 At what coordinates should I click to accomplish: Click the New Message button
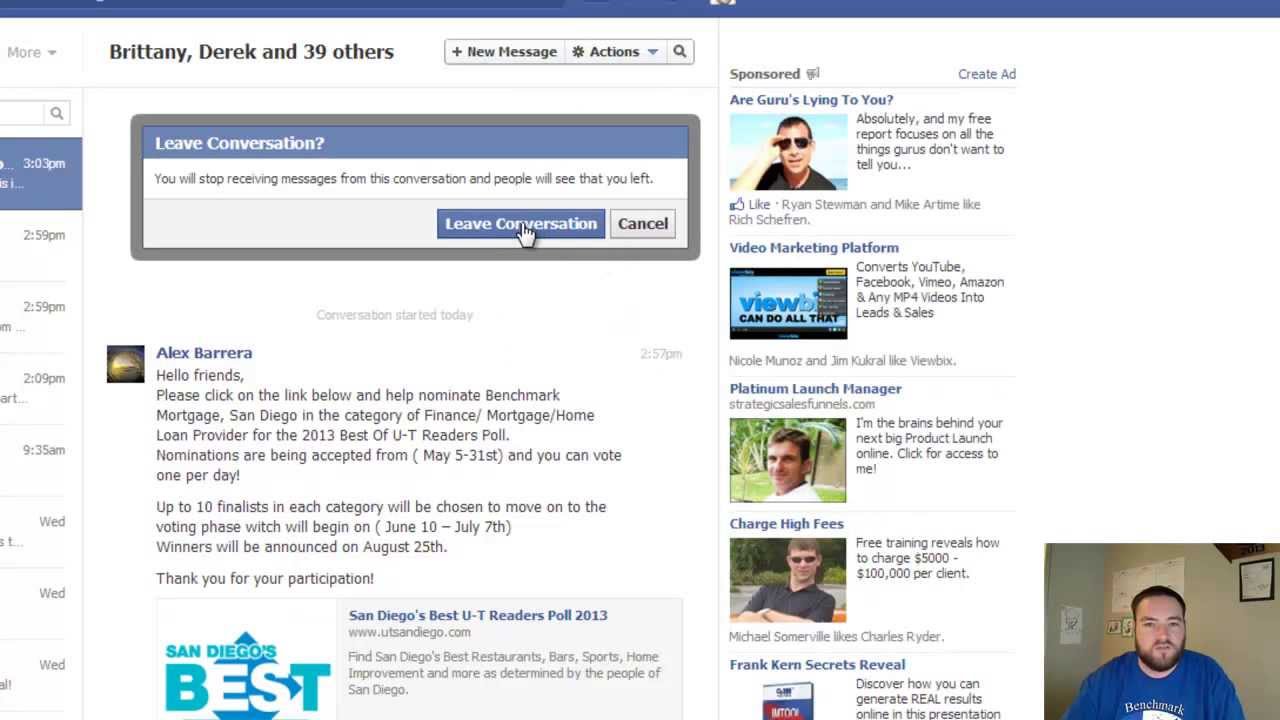505,52
